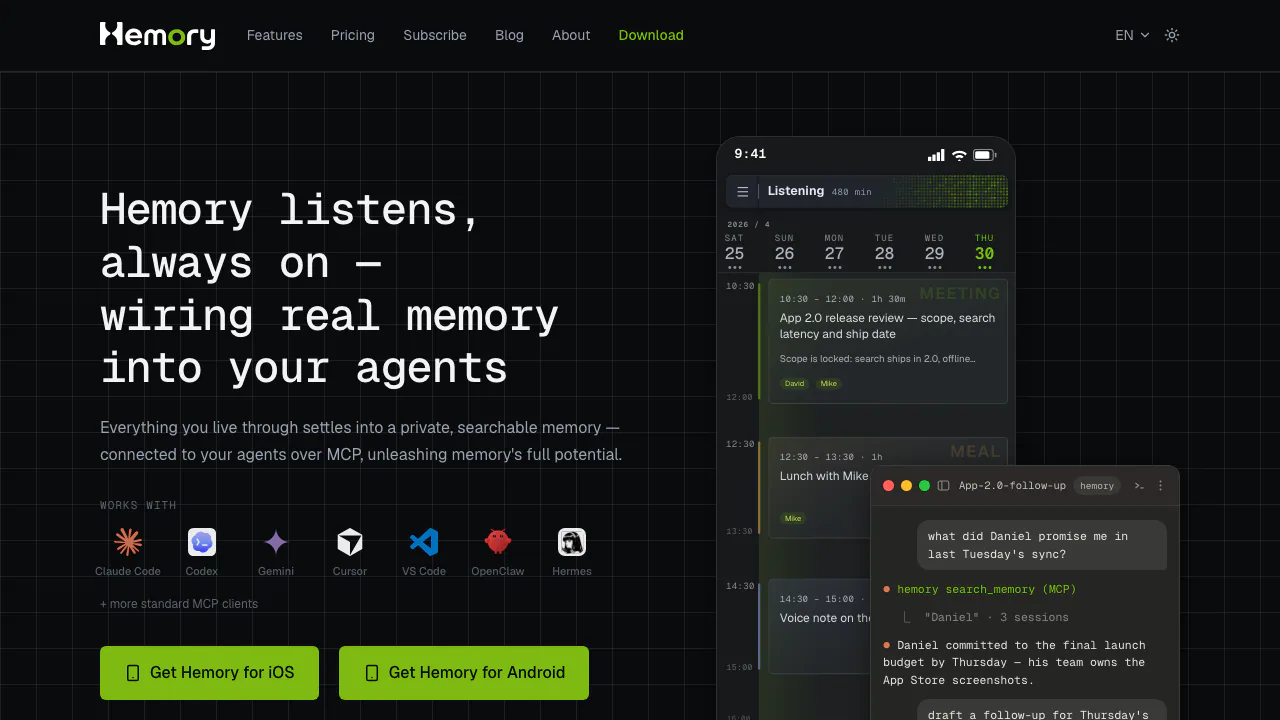Click the hemory badge in the chat title bar
Image resolution: width=1280 pixels, height=720 pixels.
tap(1097, 486)
